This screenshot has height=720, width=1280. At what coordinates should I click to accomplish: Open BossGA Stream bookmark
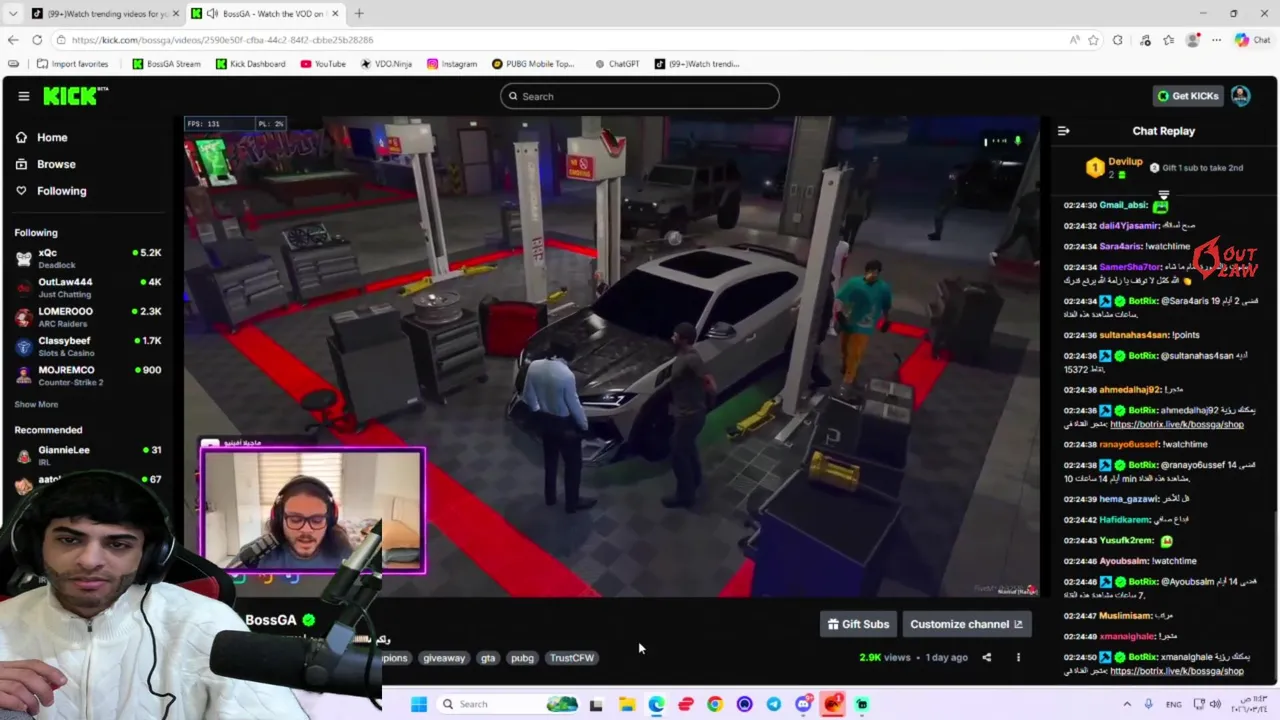(166, 64)
